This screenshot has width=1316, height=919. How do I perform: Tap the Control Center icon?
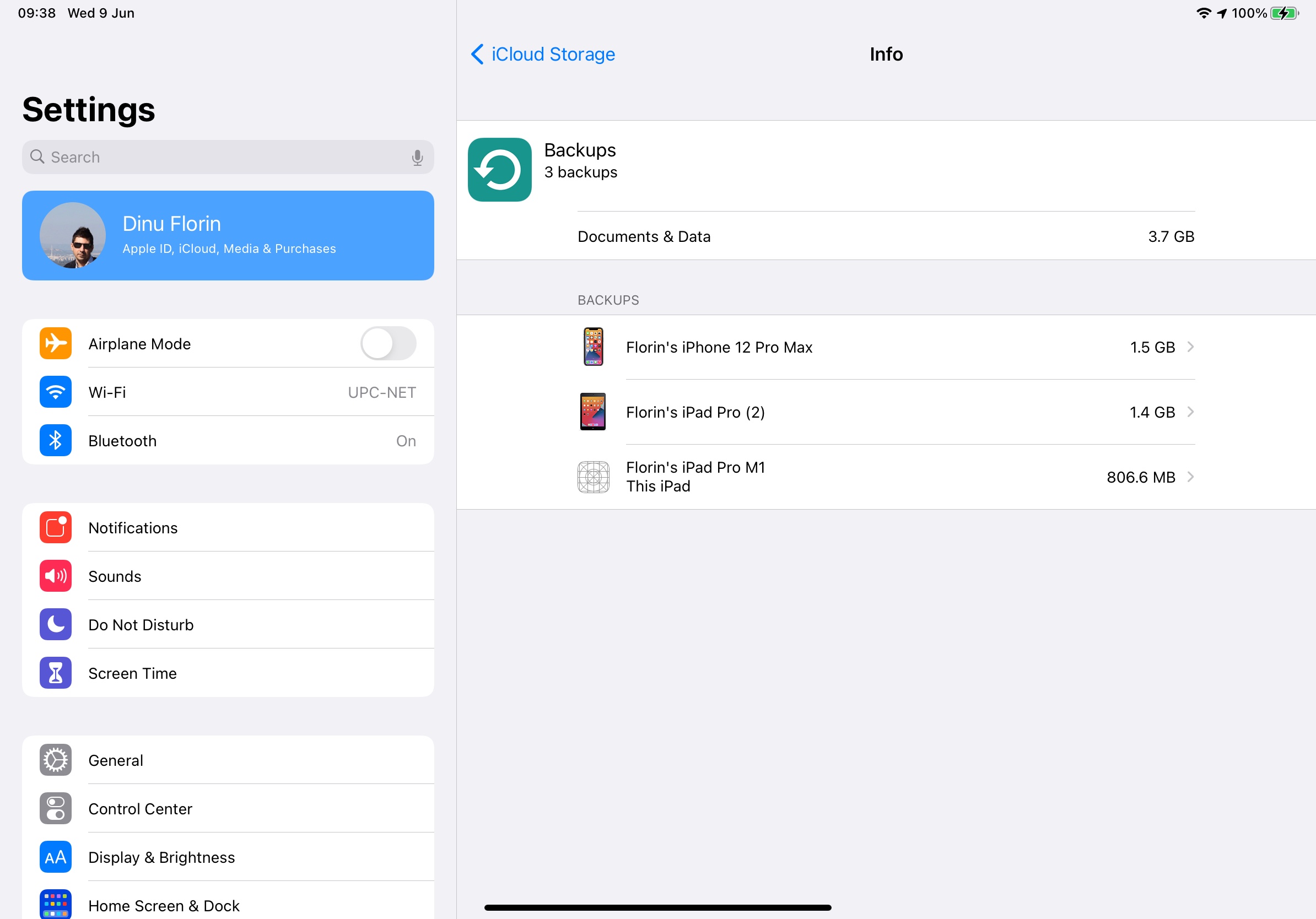[x=56, y=808]
